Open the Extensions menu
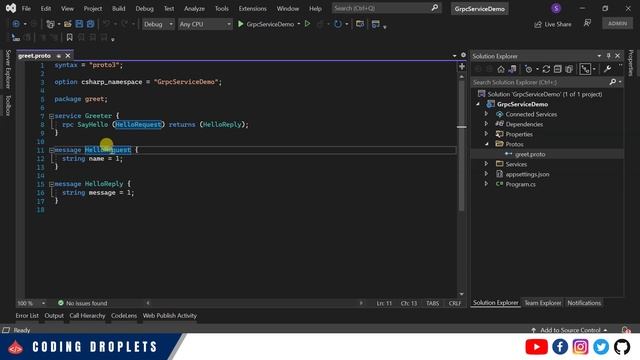The width and height of the screenshot is (640, 360). (253, 8)
